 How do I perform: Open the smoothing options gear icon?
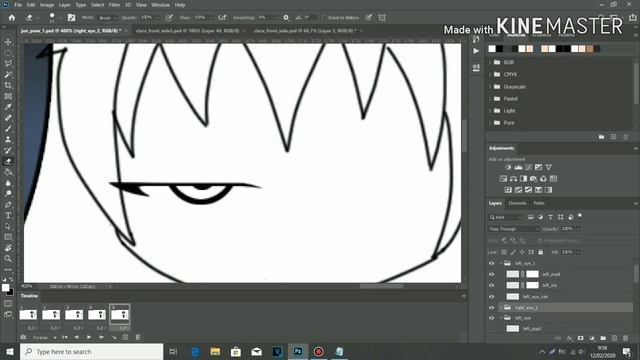pyautogui.click(x=286, y=18)
